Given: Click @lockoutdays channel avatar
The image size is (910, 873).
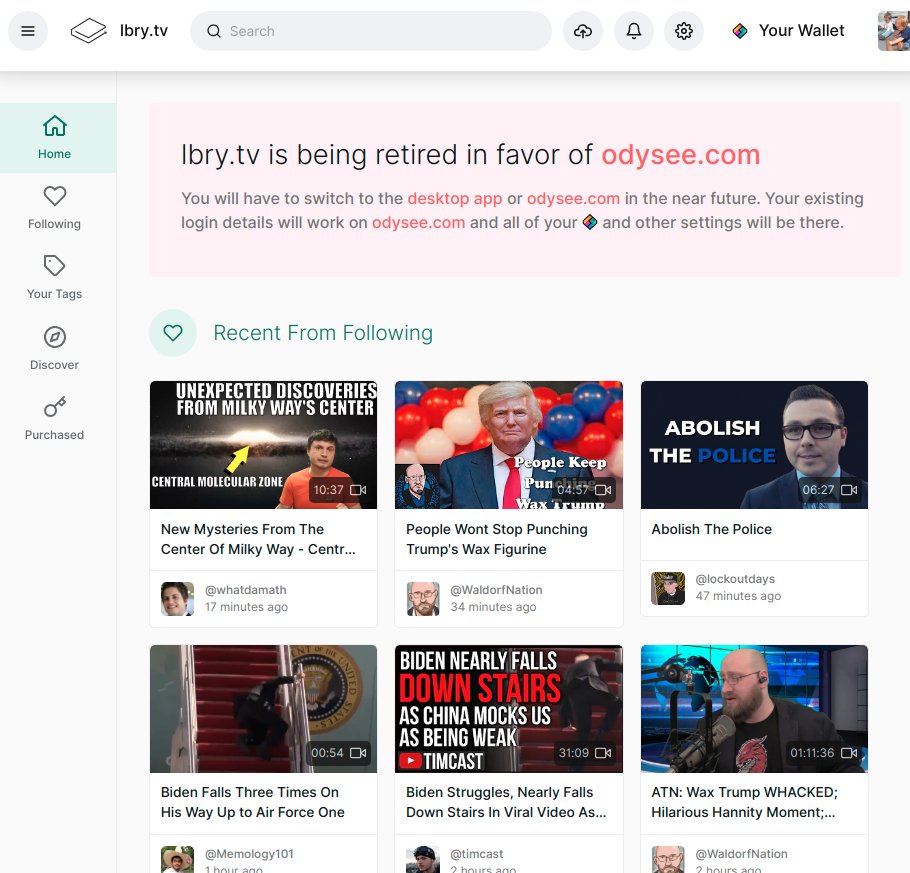Looking at the screenshot, I should (668, 588).
